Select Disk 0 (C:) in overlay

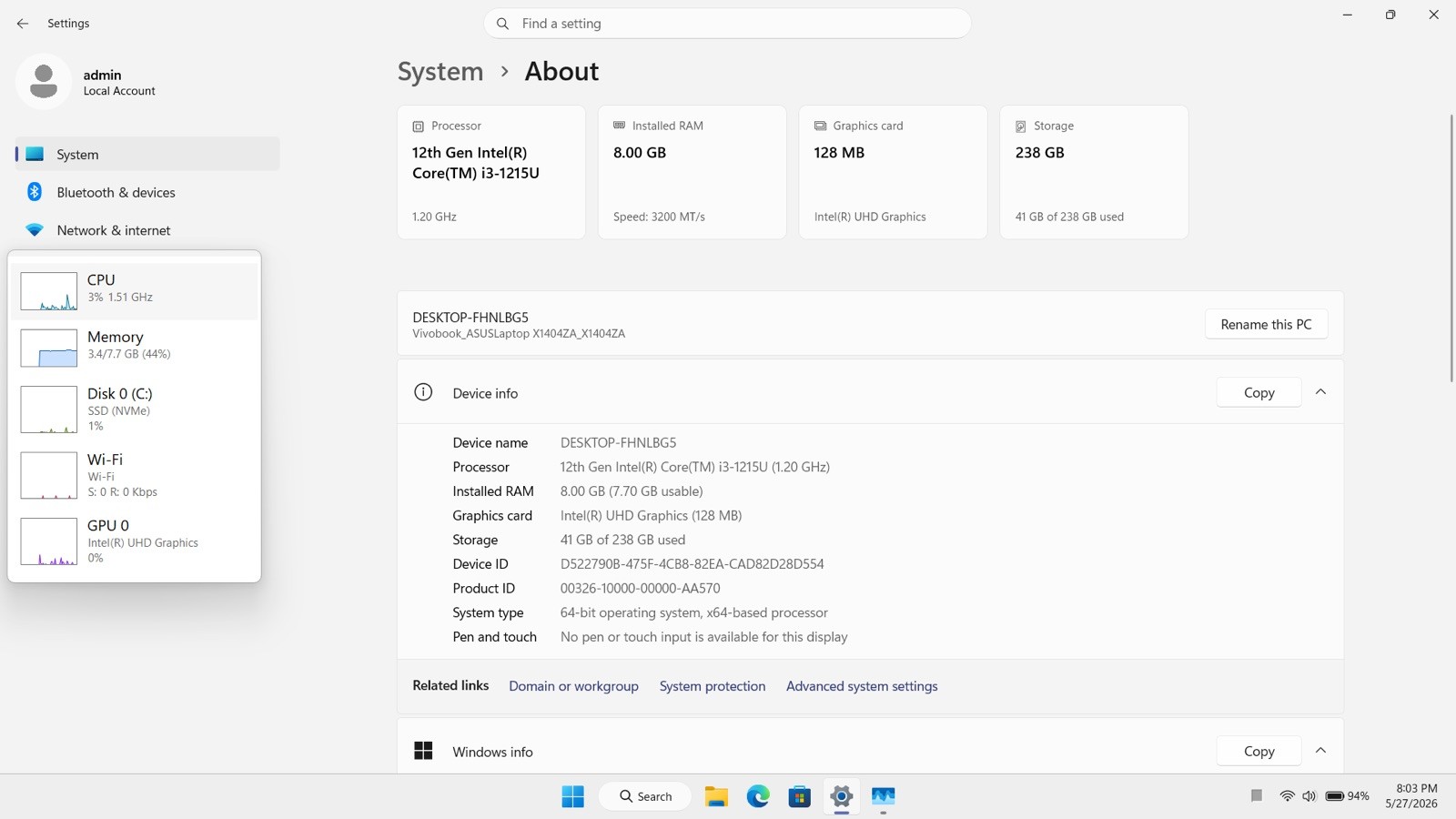(x=135, y=409)
